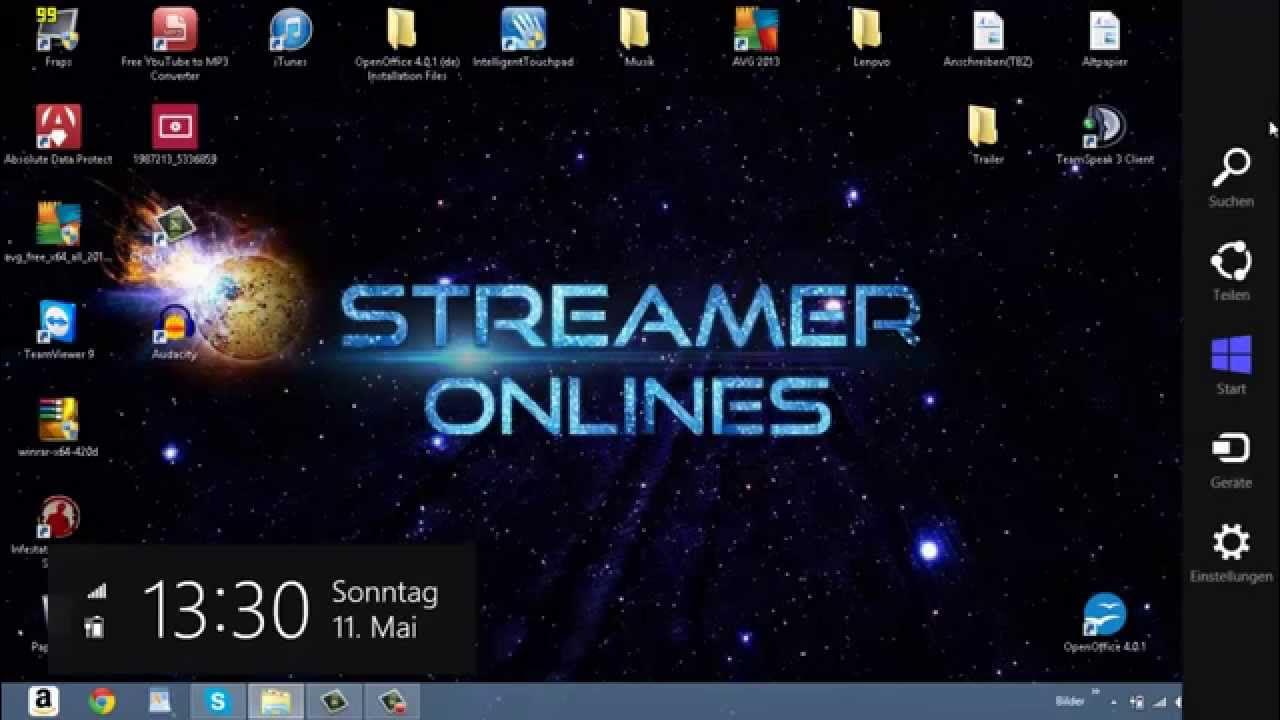Image resolution: width=1280 pixels, height=720 pixels.
Task: Select the iTunes desktop shortcut
Action: pyautogui.click(x=290, y=36)
